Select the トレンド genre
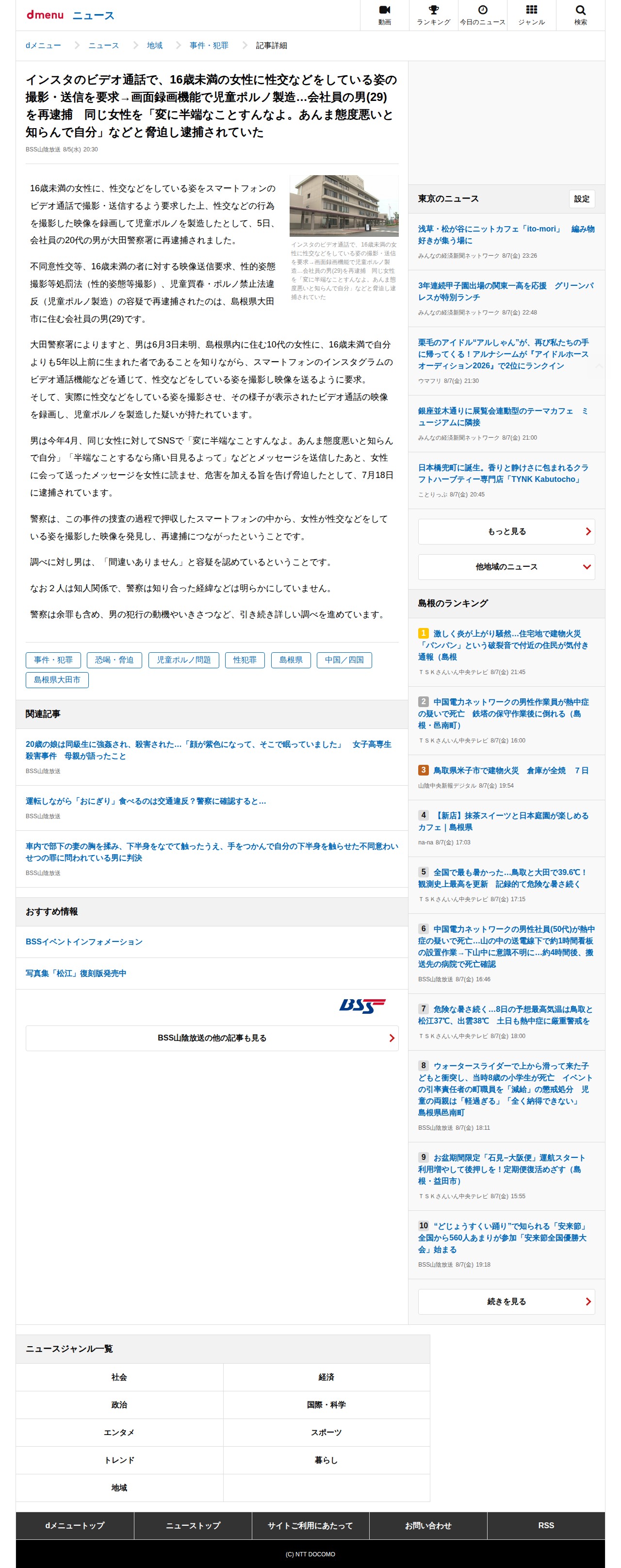 point(119,1460)
